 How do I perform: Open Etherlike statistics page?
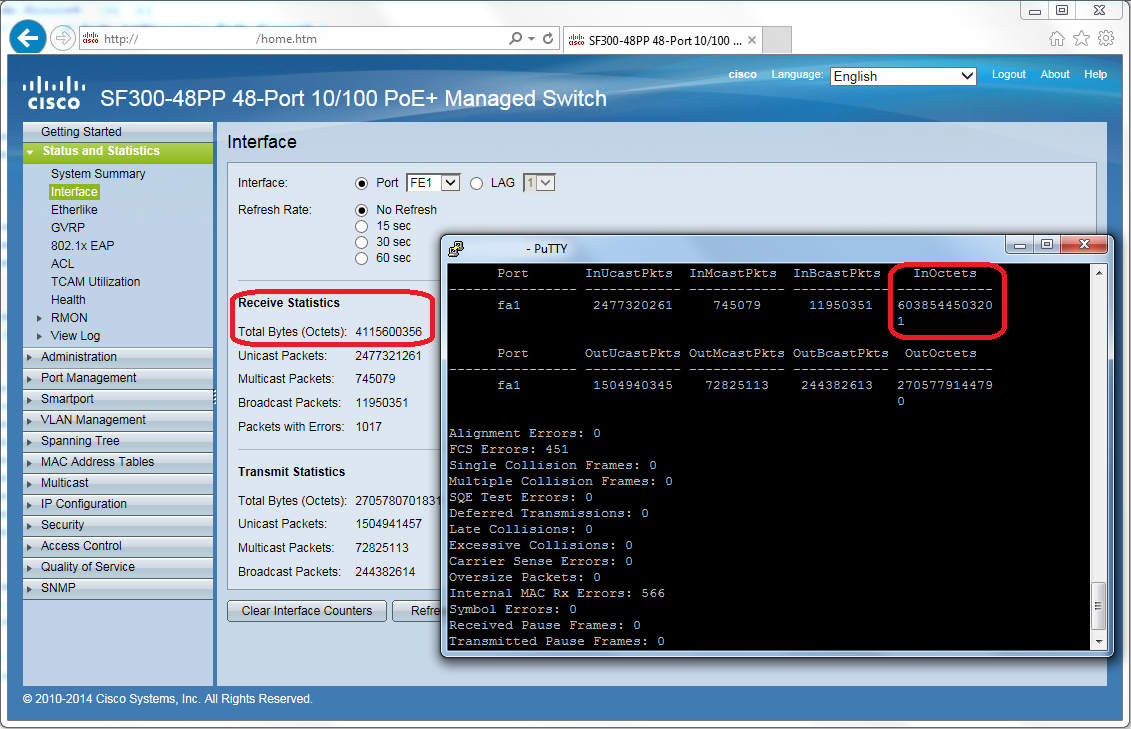[74, 210]
